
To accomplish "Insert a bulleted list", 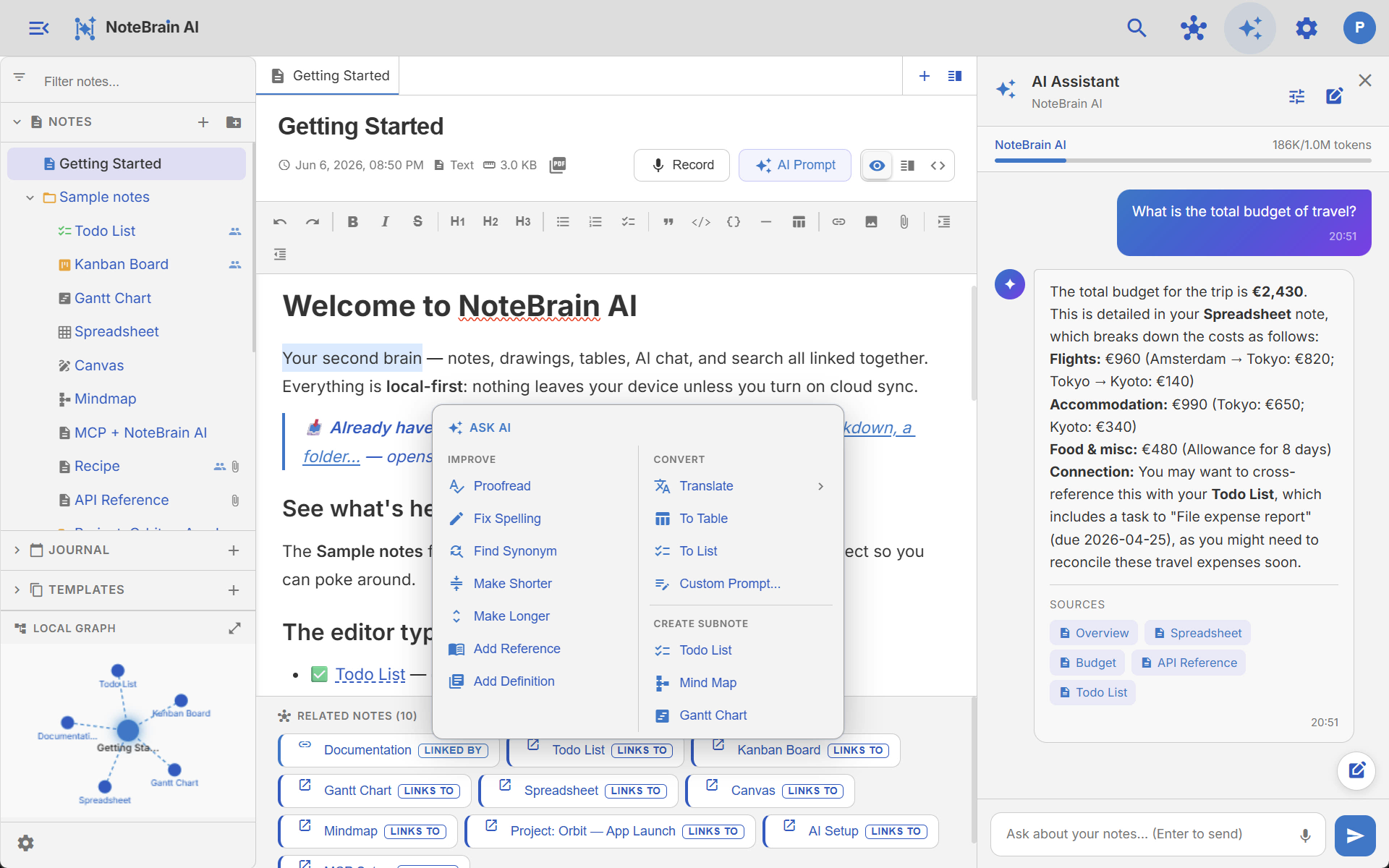I will [x=563, y=222].
